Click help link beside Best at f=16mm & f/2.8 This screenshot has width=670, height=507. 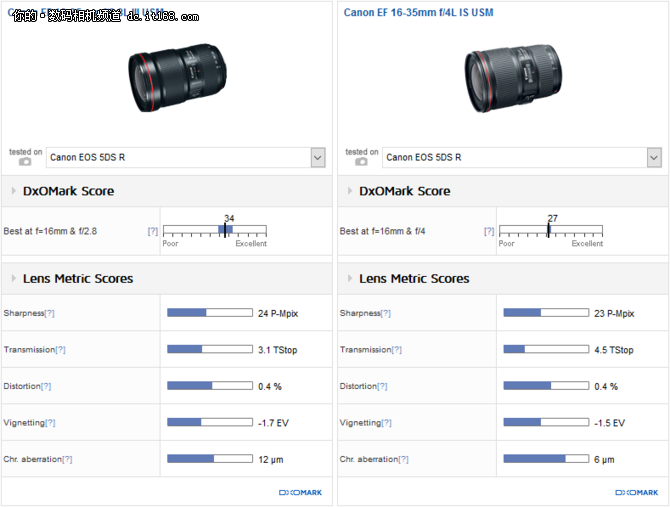[x=153, y=231]
